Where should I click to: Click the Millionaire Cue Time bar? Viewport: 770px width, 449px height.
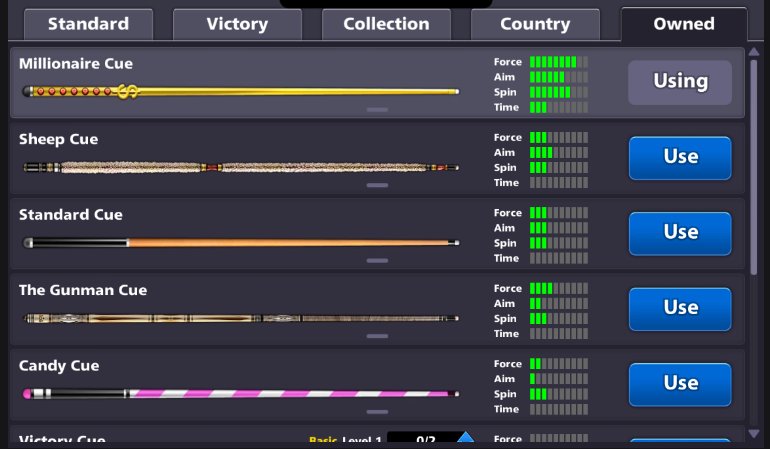559,107
